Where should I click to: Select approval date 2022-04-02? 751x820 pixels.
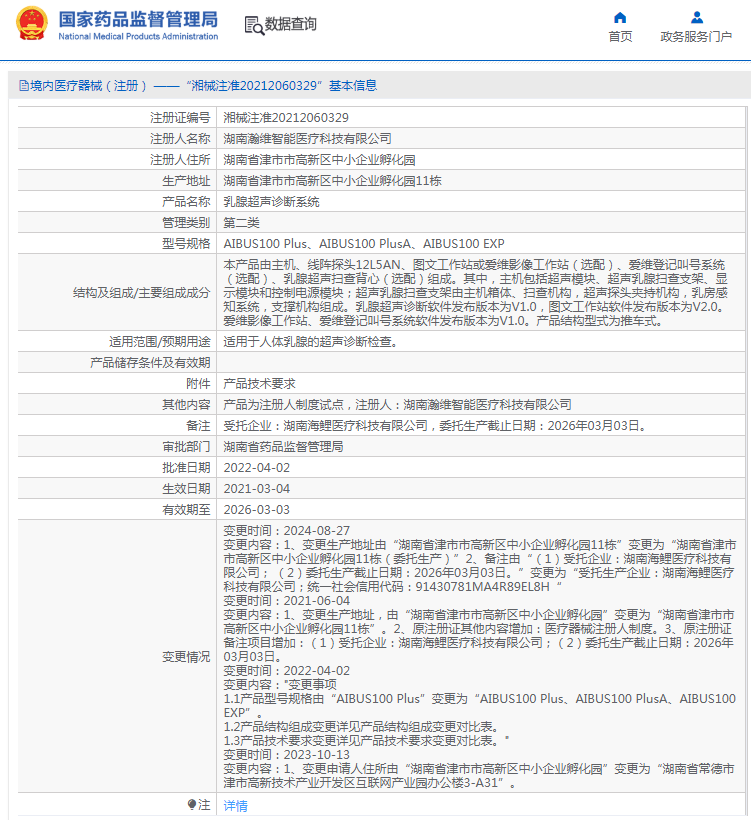tap(257, 468)
